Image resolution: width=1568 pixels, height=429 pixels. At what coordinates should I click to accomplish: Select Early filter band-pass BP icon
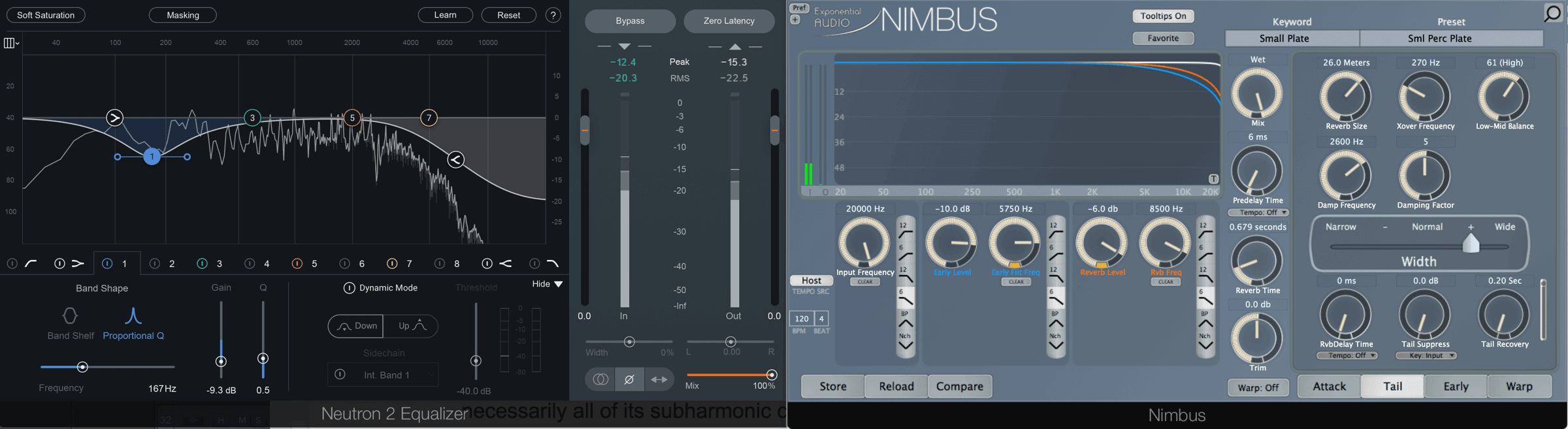pyautogui.click(x=1055, y=319)
